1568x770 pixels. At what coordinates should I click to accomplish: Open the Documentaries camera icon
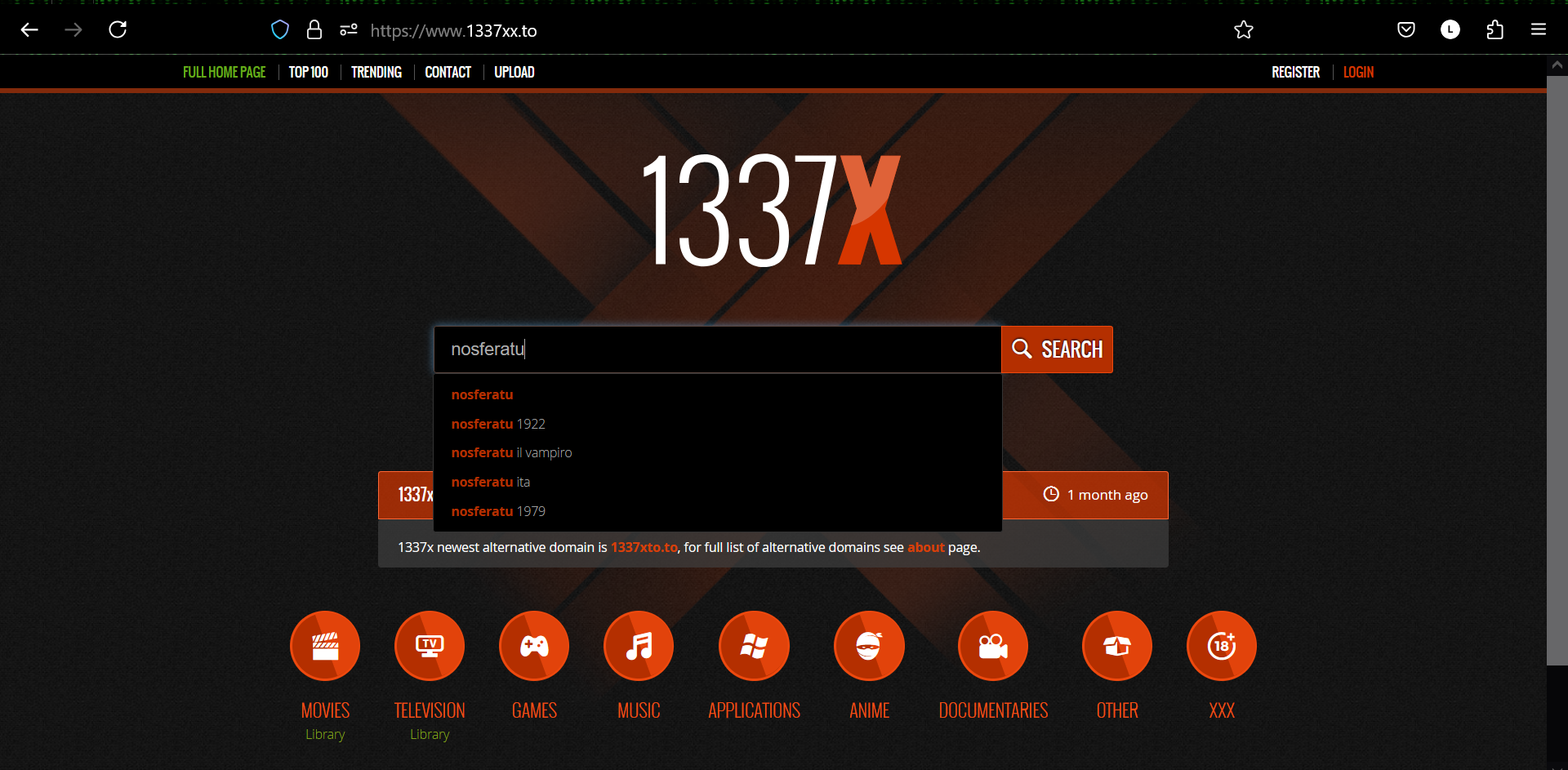point(993,646)
